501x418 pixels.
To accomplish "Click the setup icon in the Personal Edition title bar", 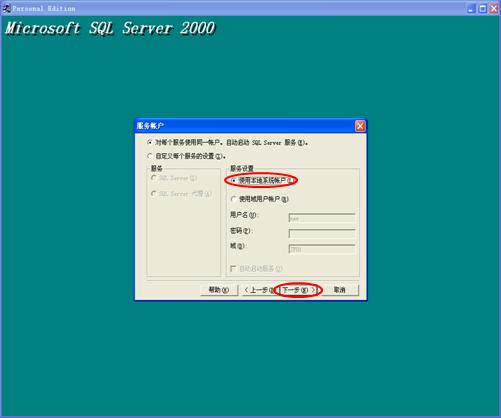I will tap(6, 8).
